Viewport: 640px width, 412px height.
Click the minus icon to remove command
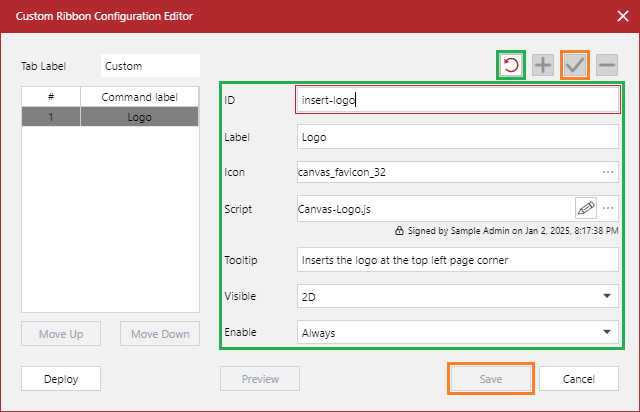tap(606, 66)
